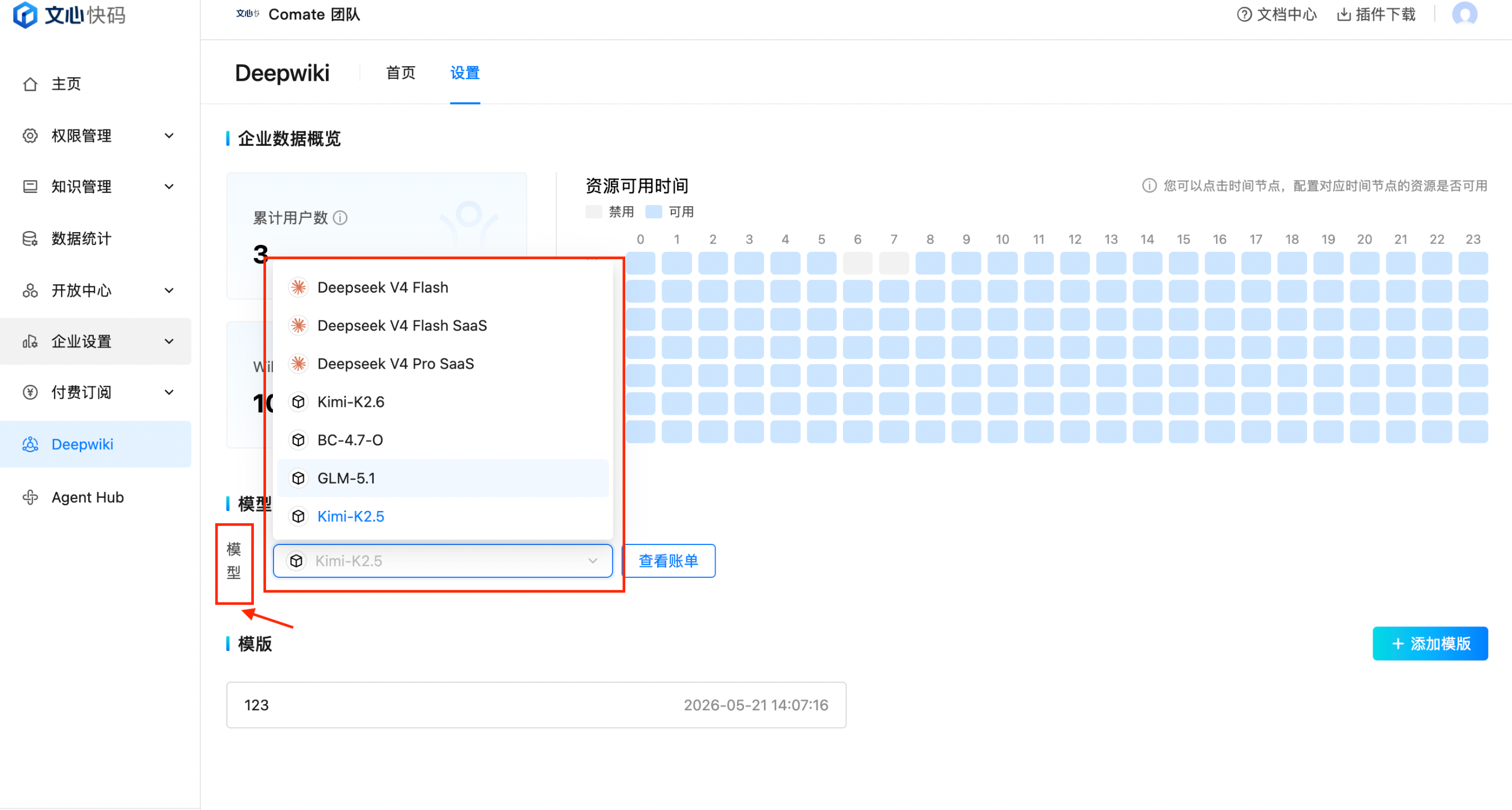Go to 数据统计 in sidebar
Image resolution: width=1512 pixels, height=810 pixels.
[x=96, y=239]
